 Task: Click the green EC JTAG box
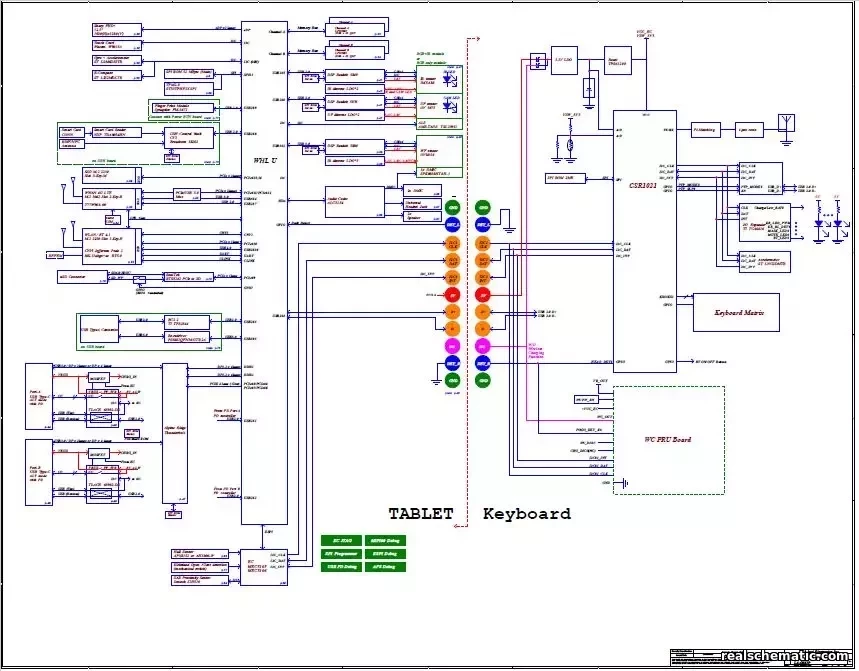(342, 541)
